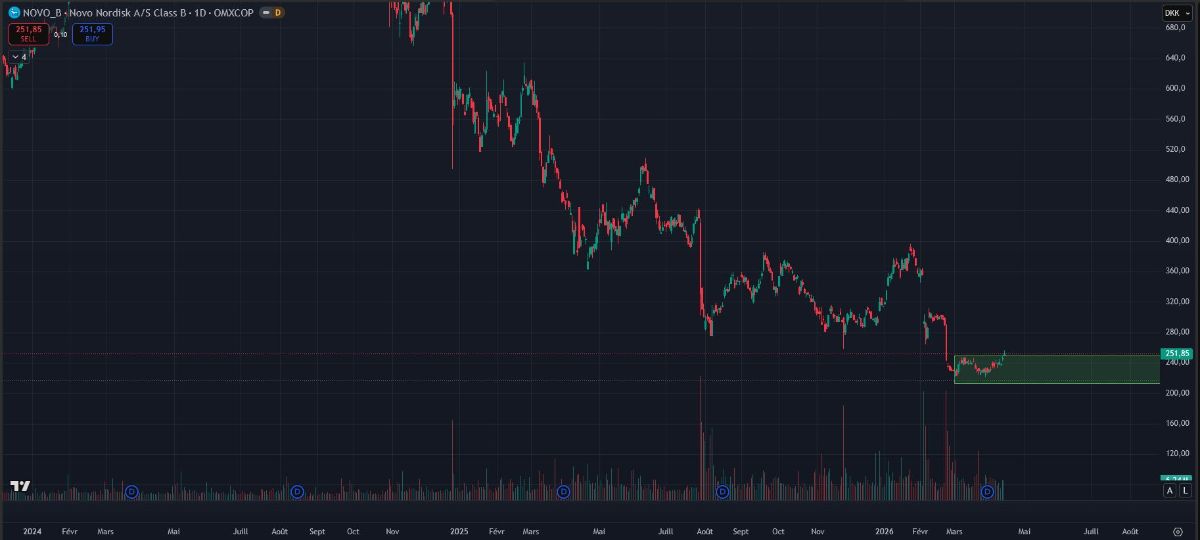This screenshot has height=540, width=1200.
Task: Click the dividend D marker near March 2024
Action: [x=132, y=492]
